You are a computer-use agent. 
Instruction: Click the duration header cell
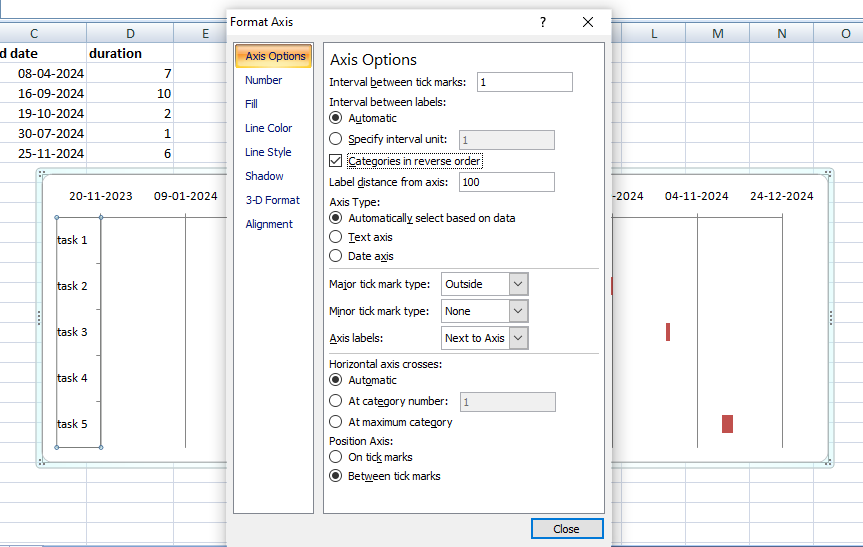(x=130, y=53)
